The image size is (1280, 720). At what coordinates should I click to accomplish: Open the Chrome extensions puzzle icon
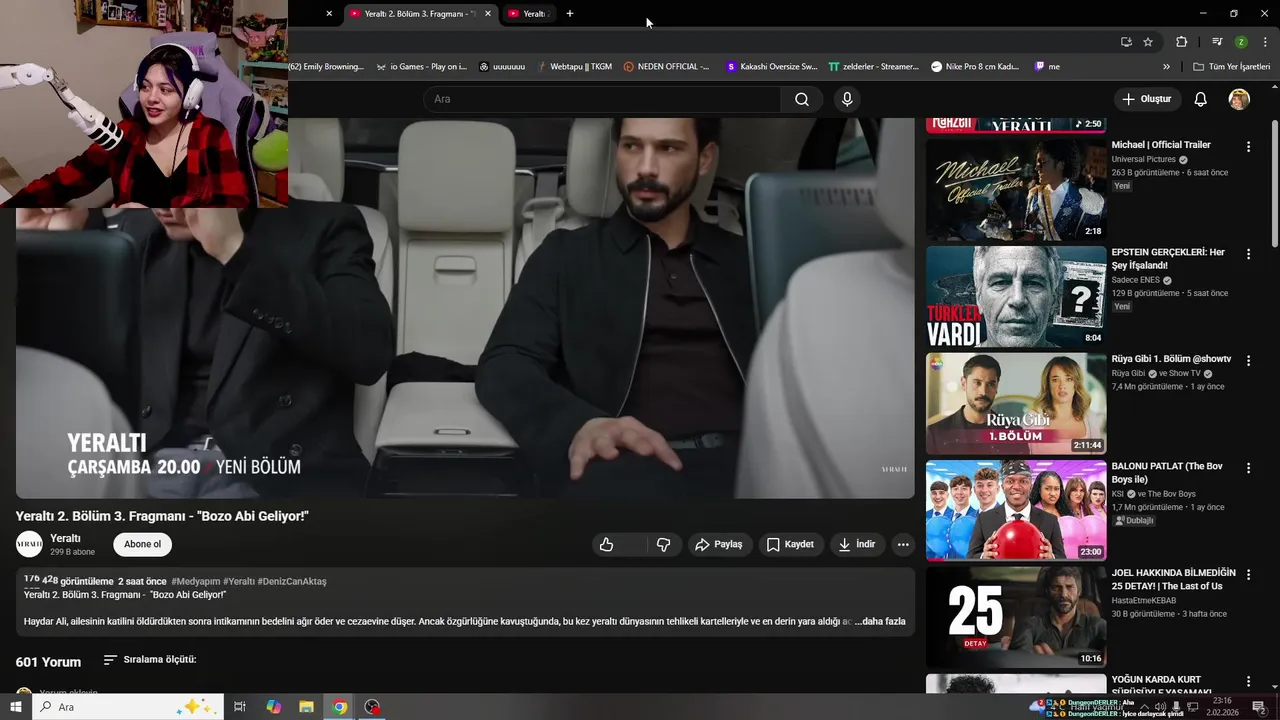(x=1181, y=42)
